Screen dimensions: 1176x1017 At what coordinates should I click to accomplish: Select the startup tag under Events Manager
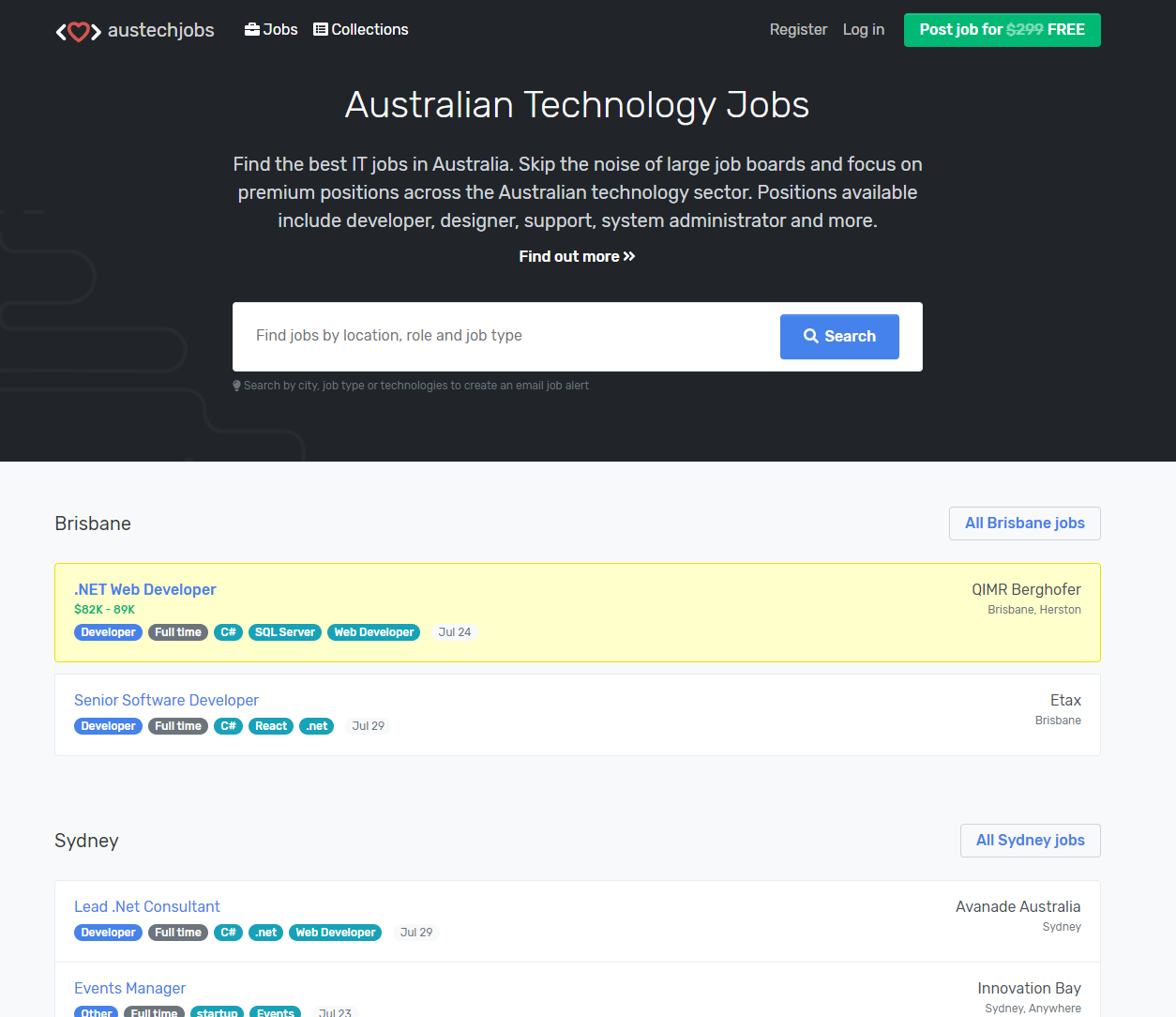click(x=217, y=1012)
